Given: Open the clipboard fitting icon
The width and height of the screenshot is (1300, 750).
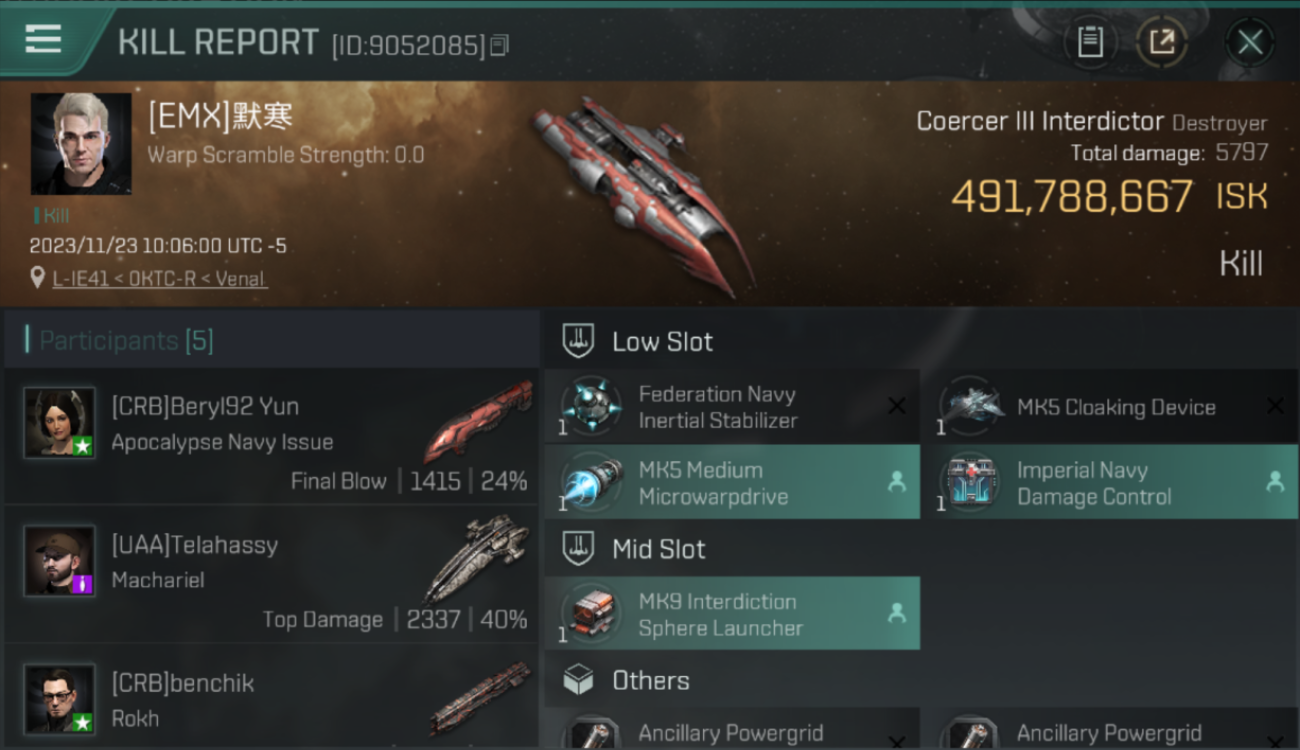Looking at the screenshot, I should click(1090, 42).
